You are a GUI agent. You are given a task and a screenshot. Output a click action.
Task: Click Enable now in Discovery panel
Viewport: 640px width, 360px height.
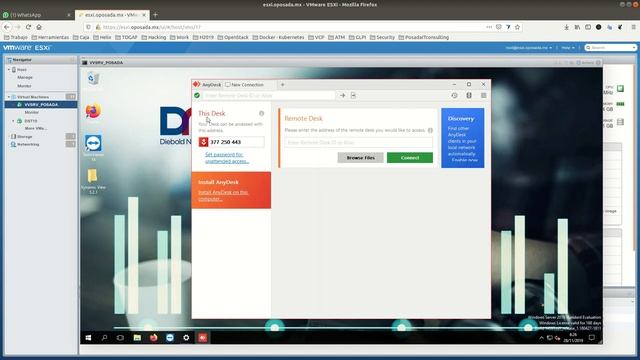pos(464,160)
